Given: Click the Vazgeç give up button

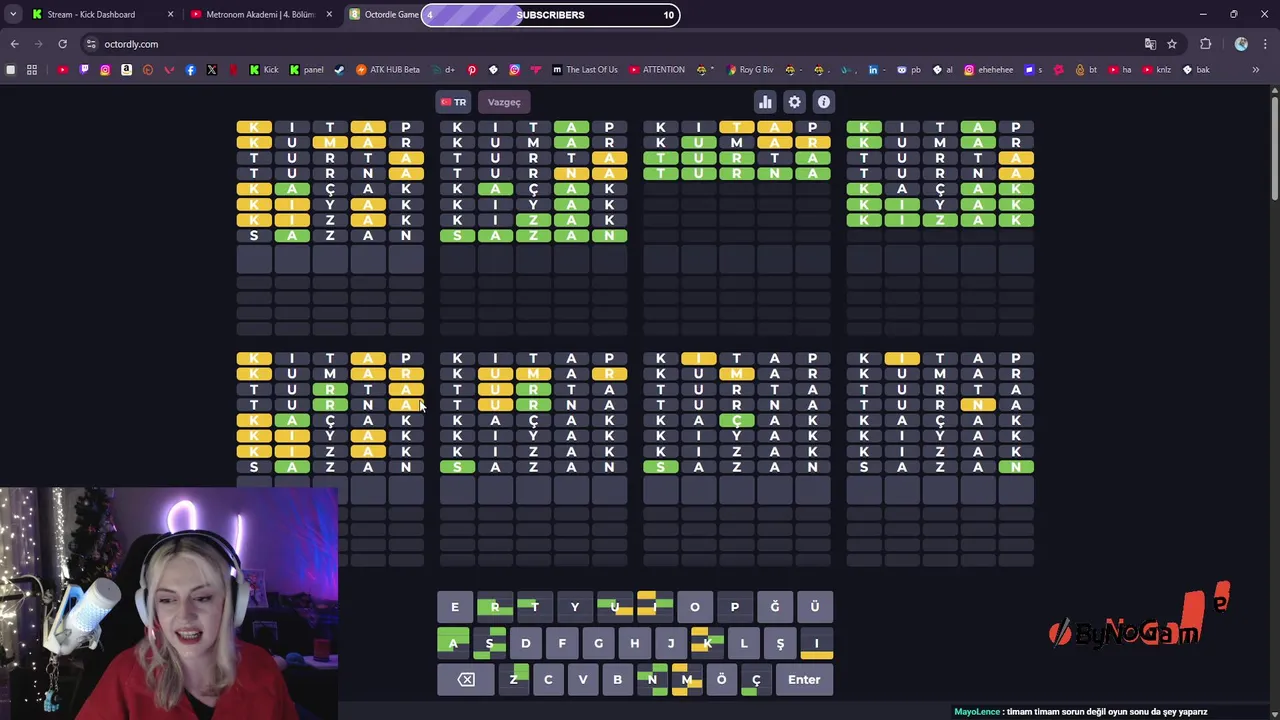Looking at the screenshot, I should tap(504, 102).
